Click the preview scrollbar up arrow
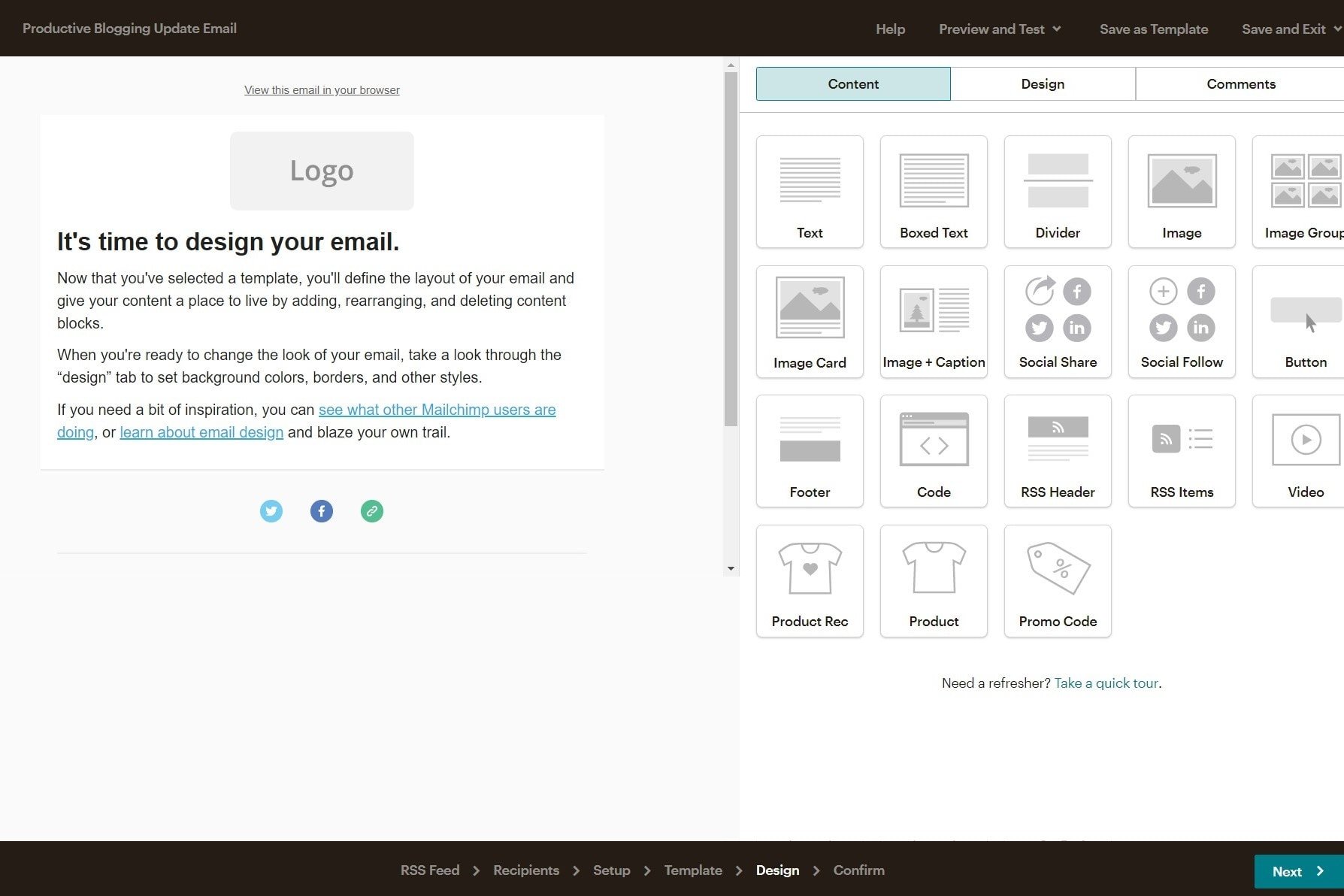The image size is (1344, 896). (731, 66)
